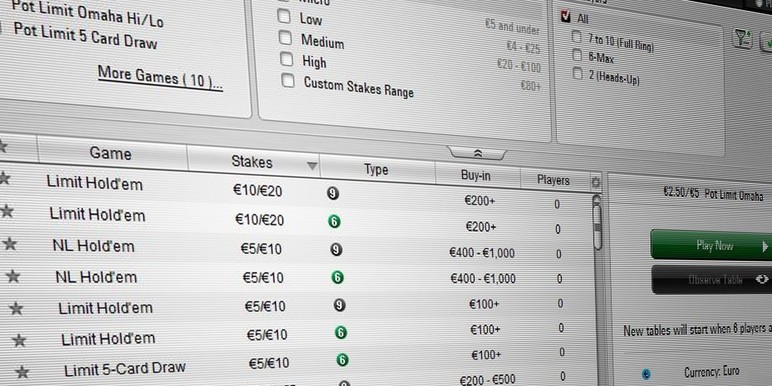Click €10/€20 stakes of 9-seat Limit Hold'em
The height and width of the screenshot is (386, 772).
pos(257,191)
